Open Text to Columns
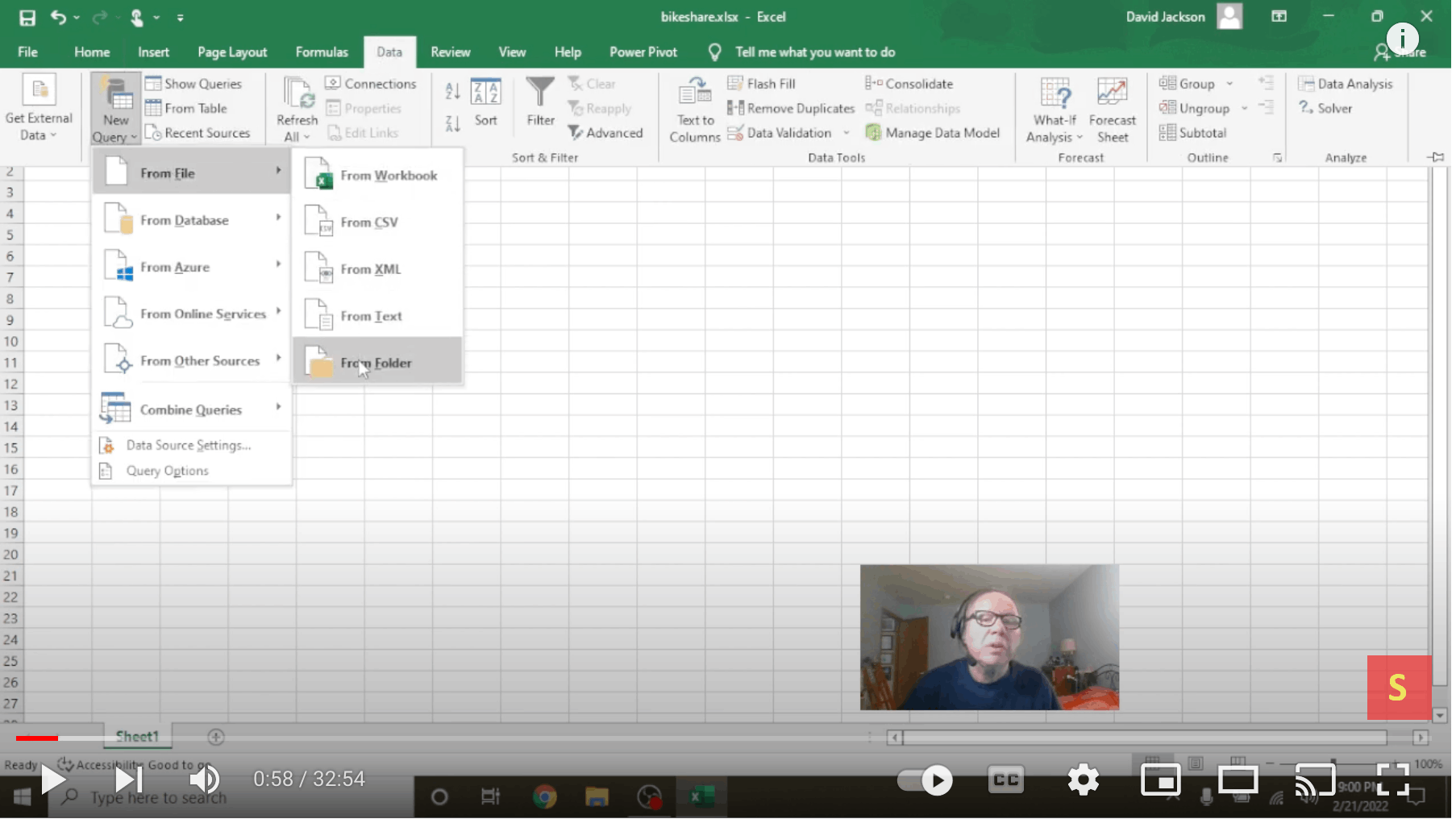1456x819 pixels. [695, 110]
